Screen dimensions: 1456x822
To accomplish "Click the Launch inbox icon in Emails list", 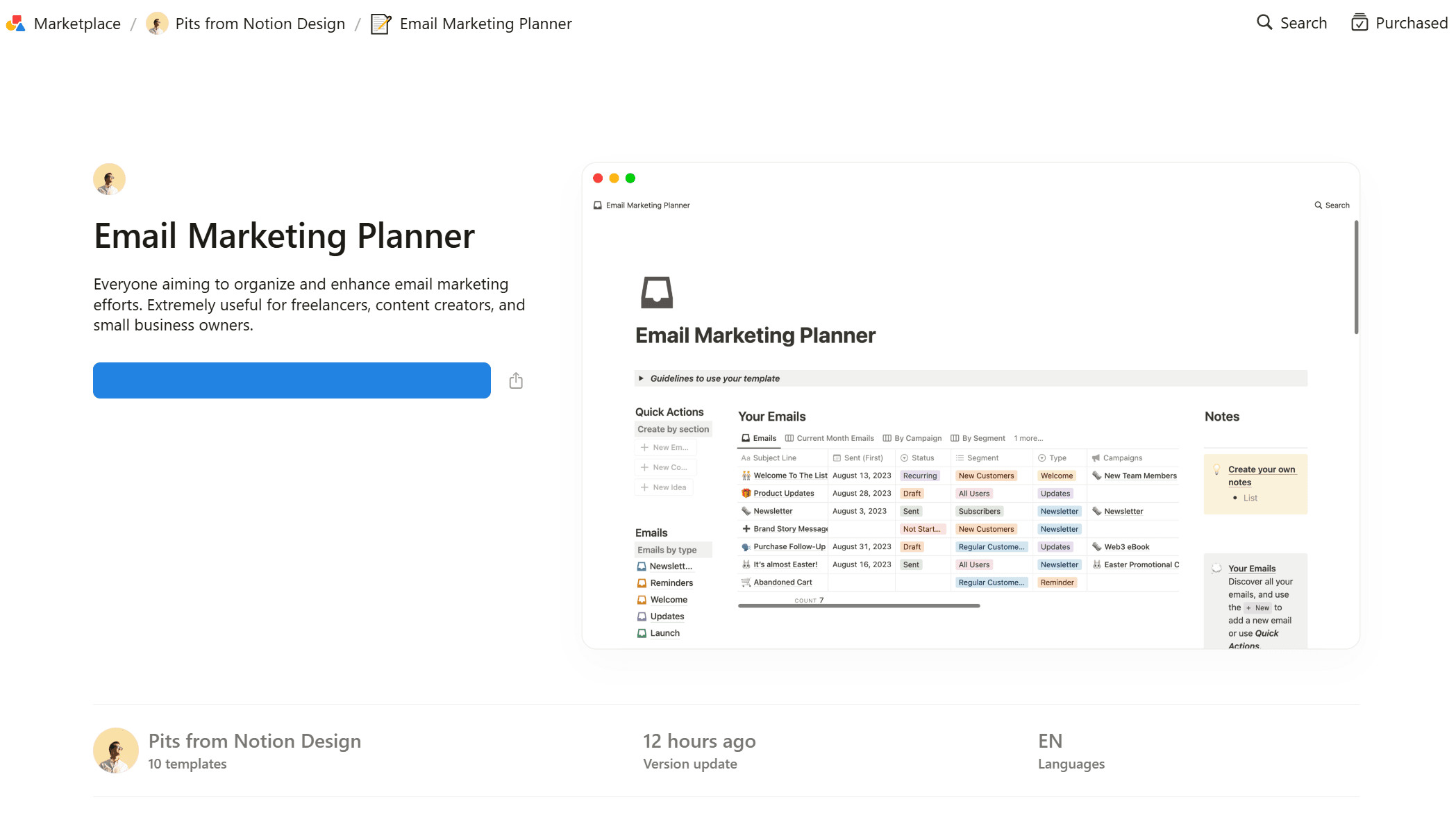I will (642, 633).
